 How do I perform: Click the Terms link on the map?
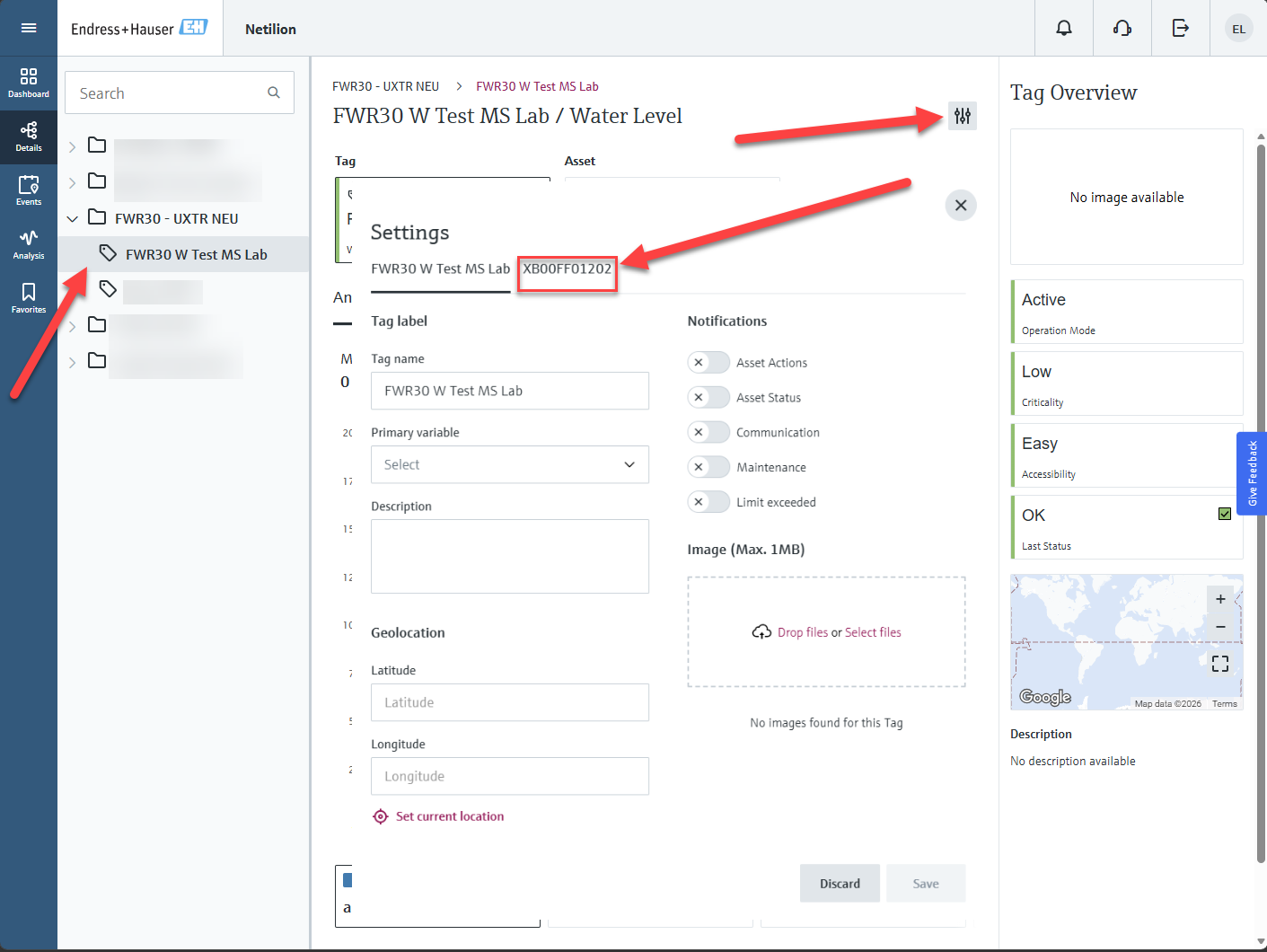(1225, 703)
